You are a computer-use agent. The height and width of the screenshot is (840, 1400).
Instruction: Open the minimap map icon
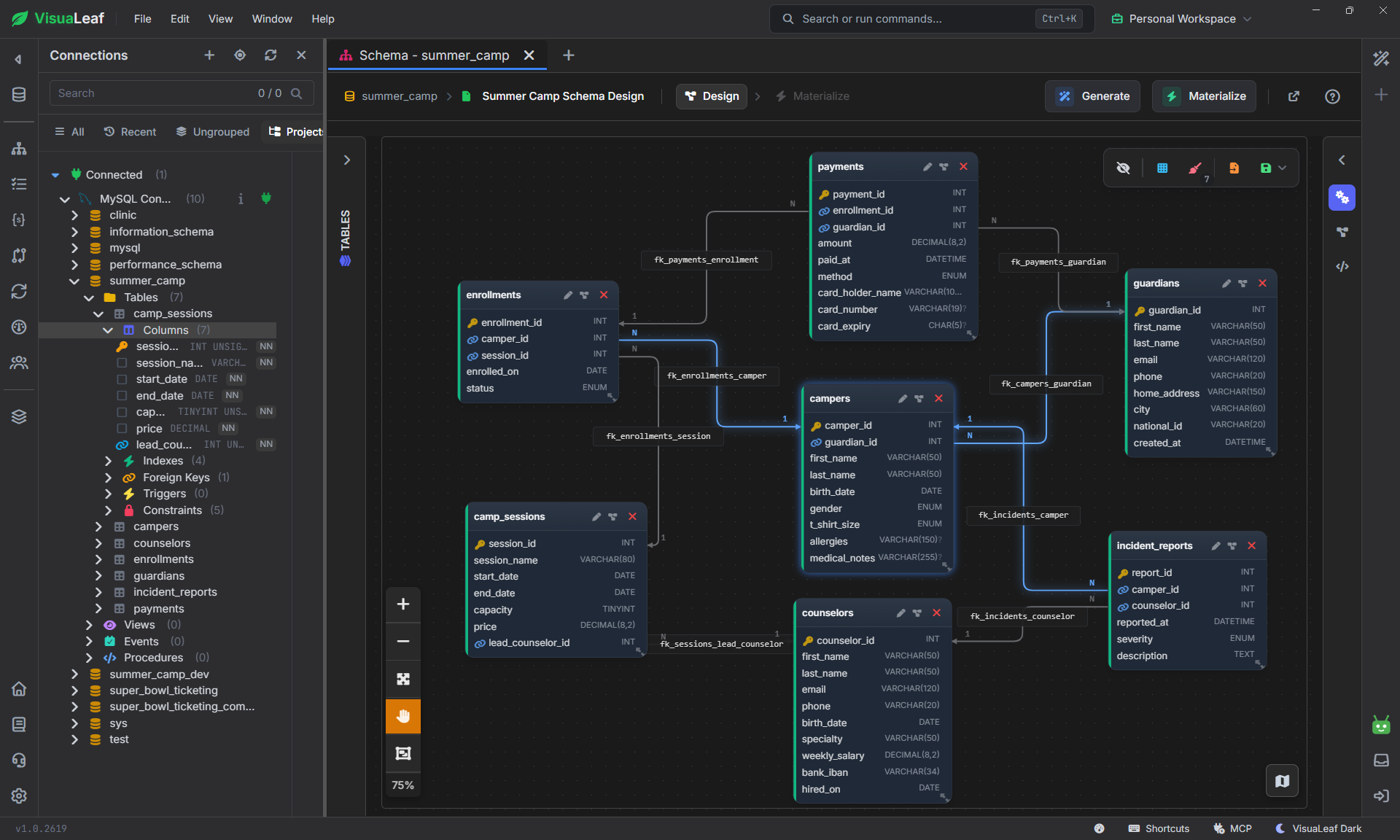1282,781
